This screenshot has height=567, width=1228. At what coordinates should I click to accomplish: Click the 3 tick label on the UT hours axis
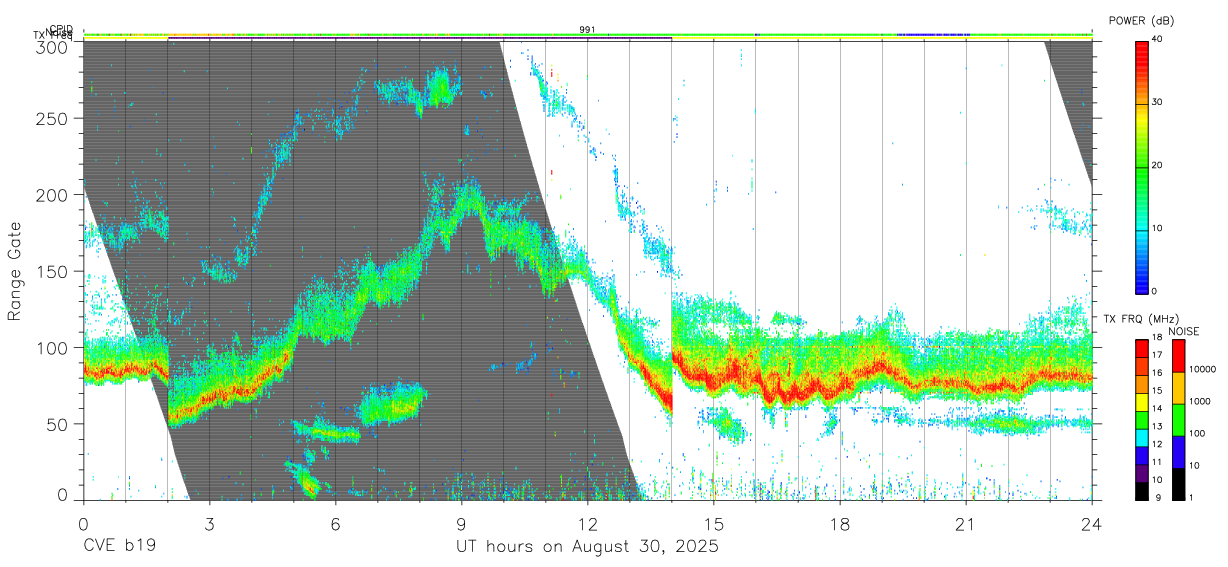coord(209,523)
